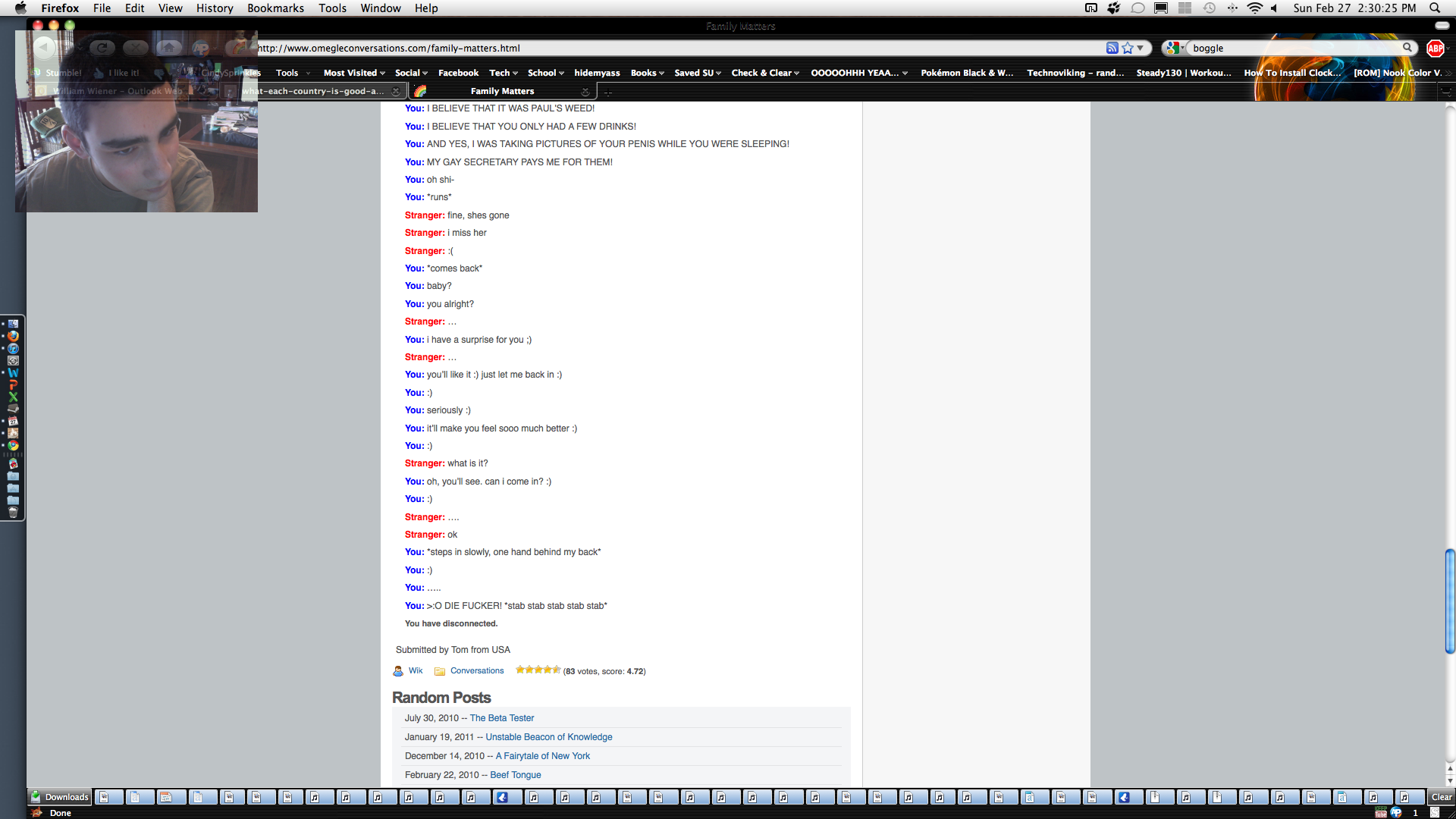
Task: Bookmark page with the star icon
Action: pos(1128,48)
